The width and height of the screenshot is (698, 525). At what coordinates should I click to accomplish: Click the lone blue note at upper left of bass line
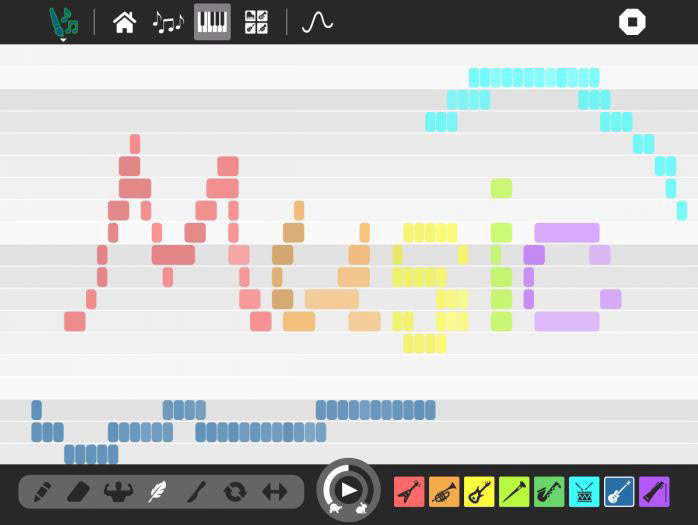point(37,410)
